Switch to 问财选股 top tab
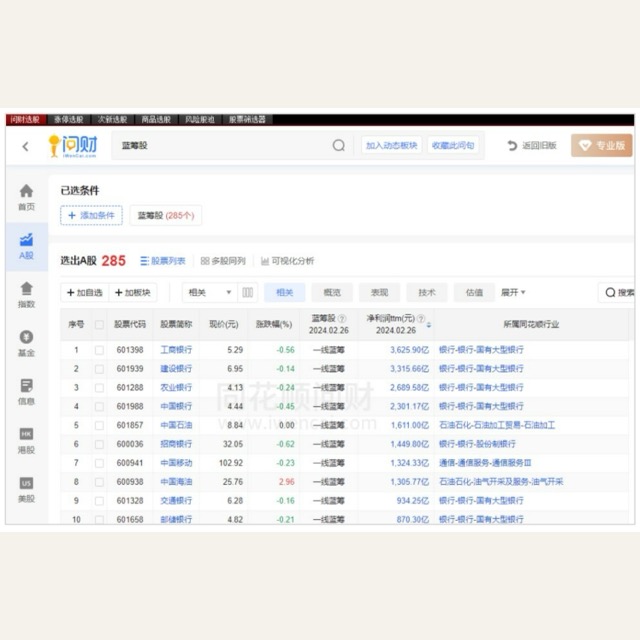 pos(26,119)
